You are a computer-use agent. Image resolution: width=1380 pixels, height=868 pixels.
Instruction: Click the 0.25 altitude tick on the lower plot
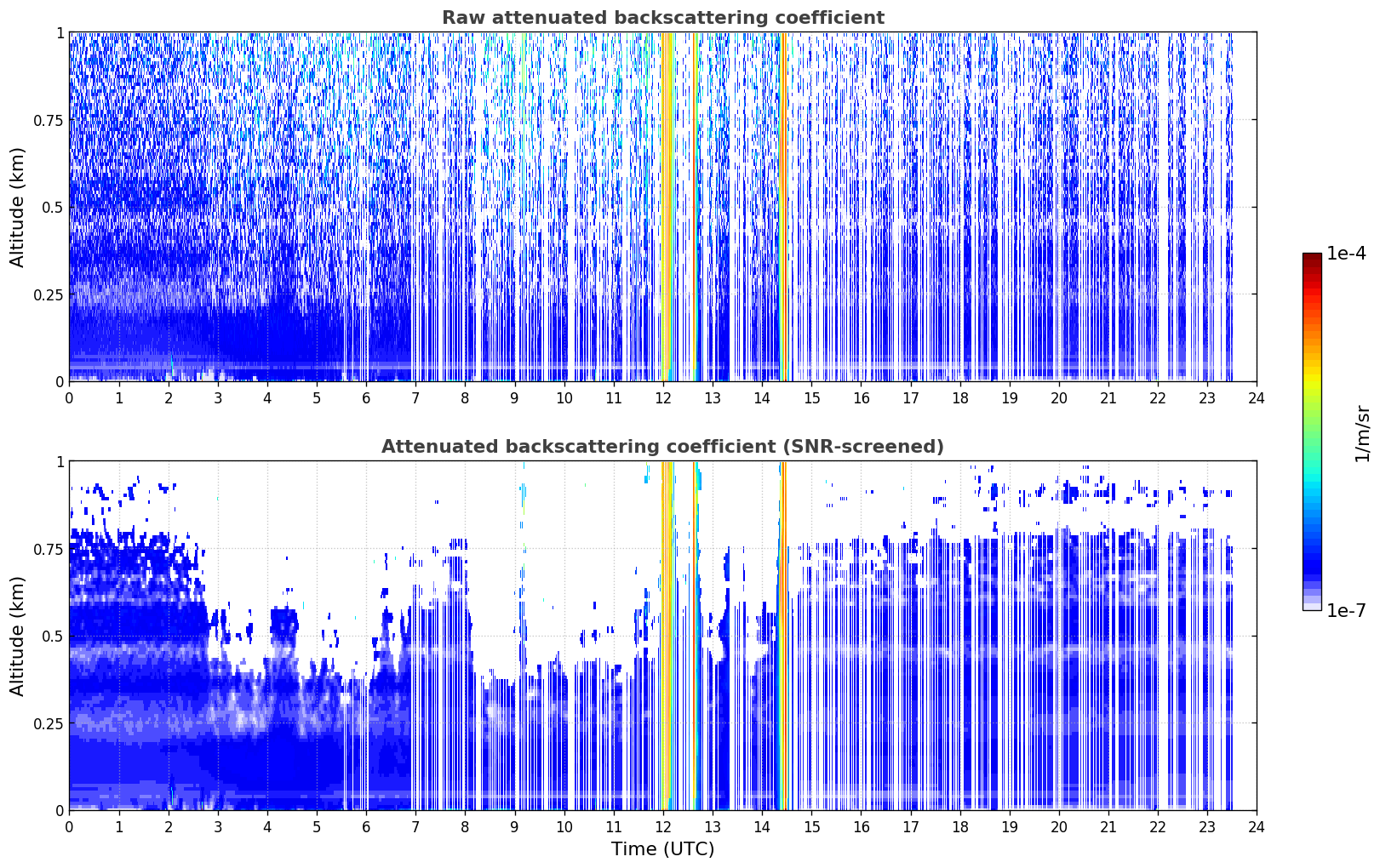pos(49,723)
